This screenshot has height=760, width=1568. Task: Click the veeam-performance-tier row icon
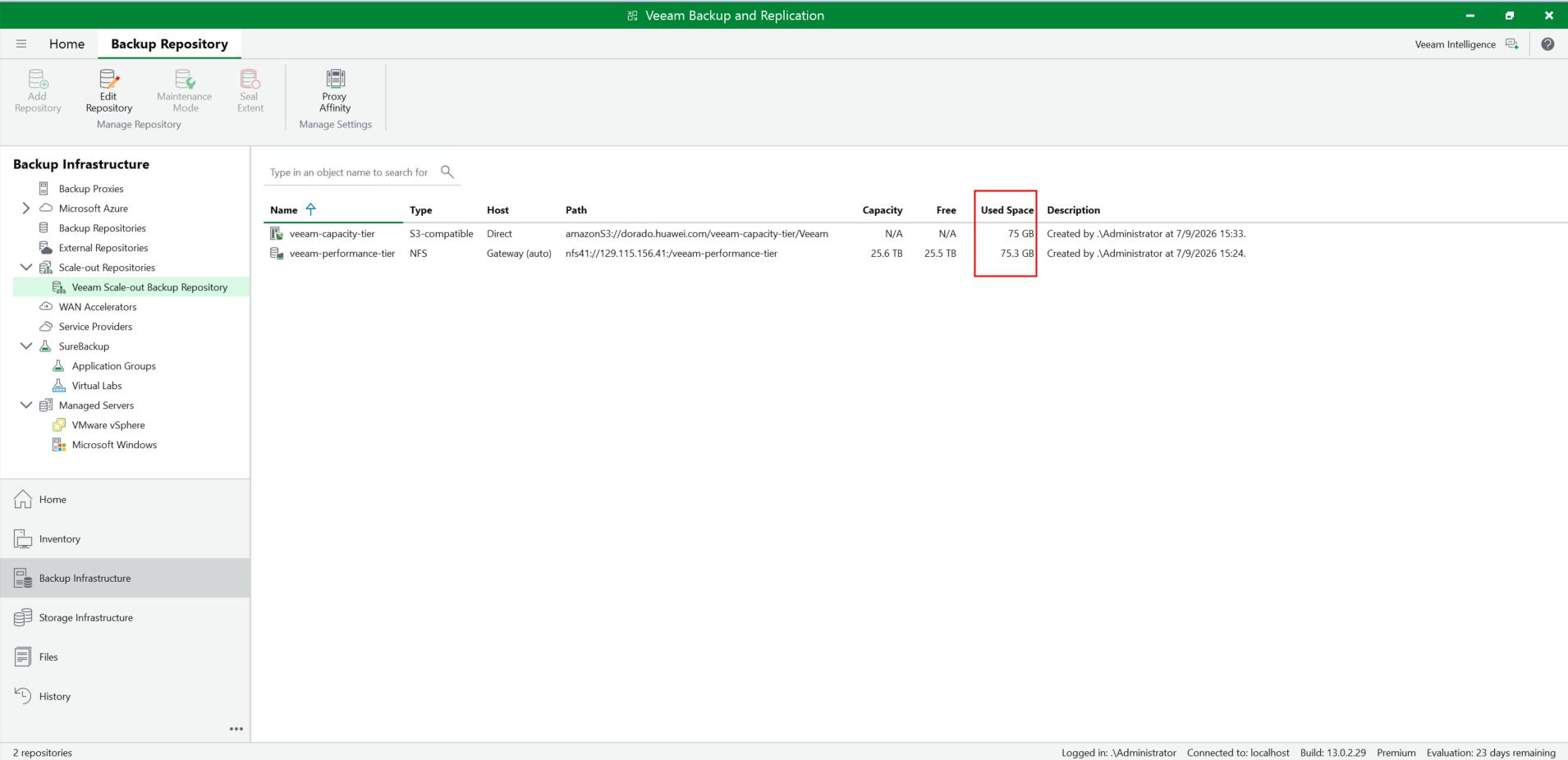tap(277, 254)
